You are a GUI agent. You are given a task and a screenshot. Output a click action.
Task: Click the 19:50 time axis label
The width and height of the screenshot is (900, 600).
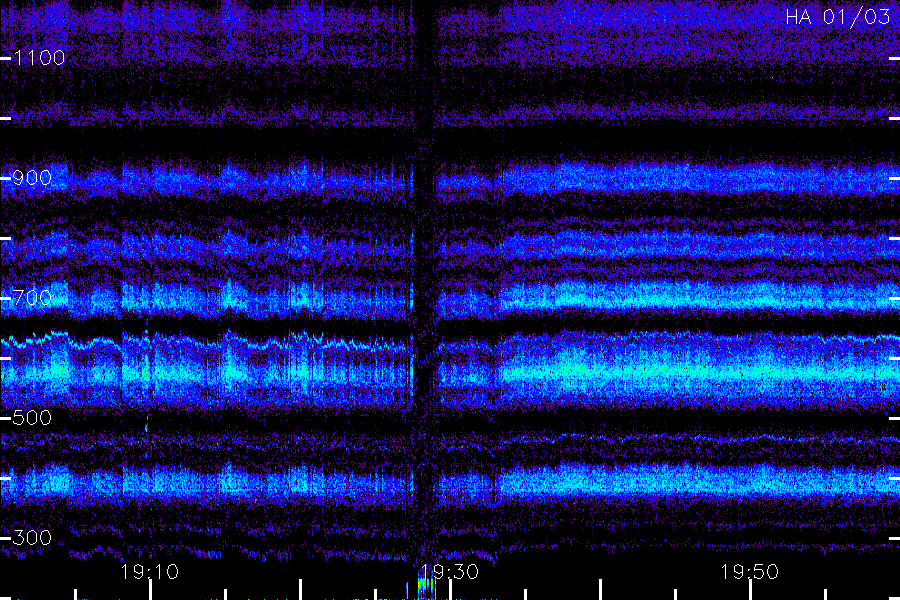pyautogui.click(x=750, y=572)
